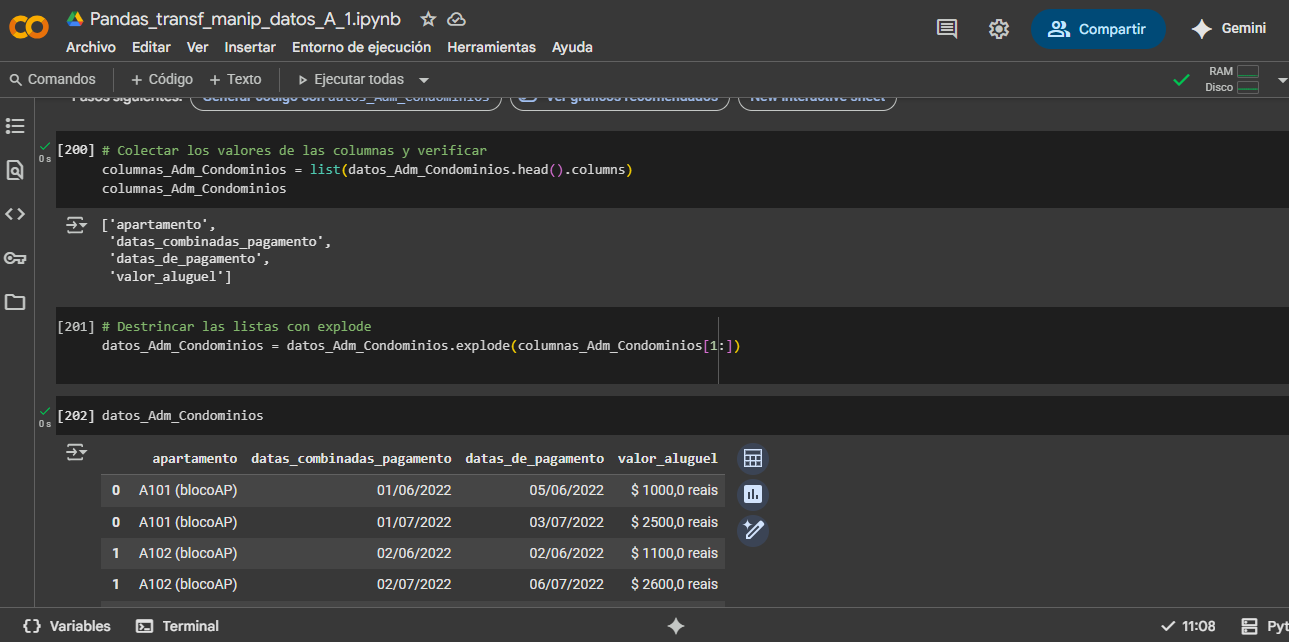
Task: Open the Colab home logo
Action: (x=28, y=29)
